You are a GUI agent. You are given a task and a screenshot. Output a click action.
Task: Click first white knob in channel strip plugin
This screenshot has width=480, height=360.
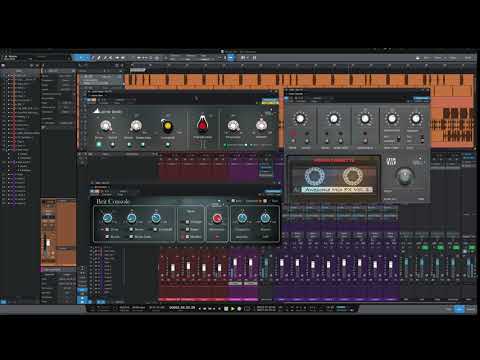pyautogui.click(x=106, y=126)
